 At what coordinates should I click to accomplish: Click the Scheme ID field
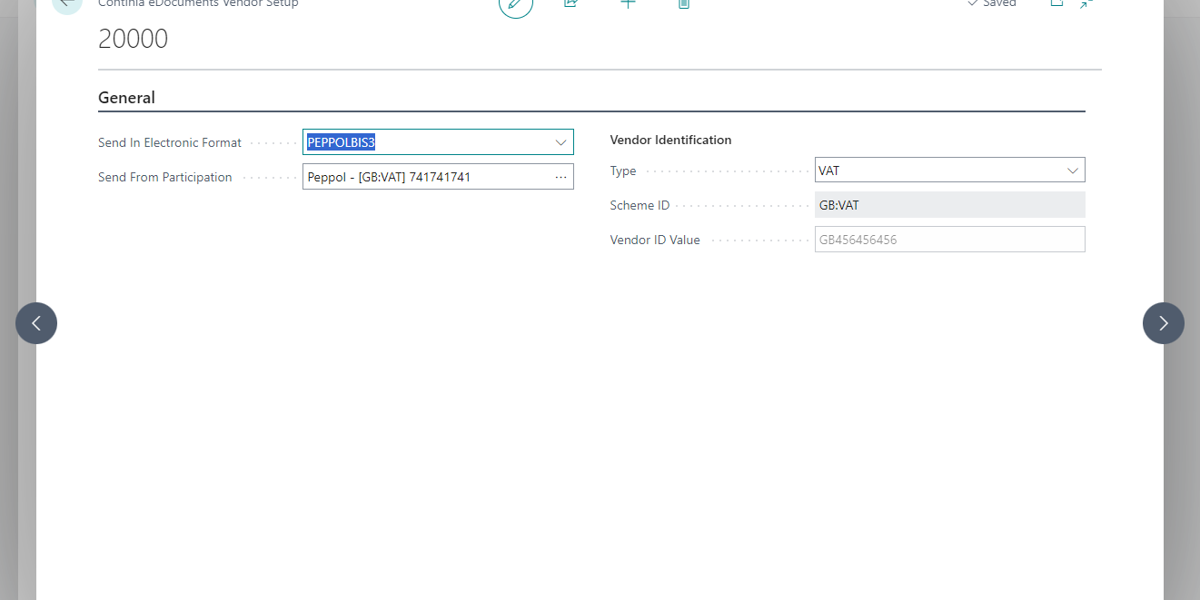click(949, 205)
